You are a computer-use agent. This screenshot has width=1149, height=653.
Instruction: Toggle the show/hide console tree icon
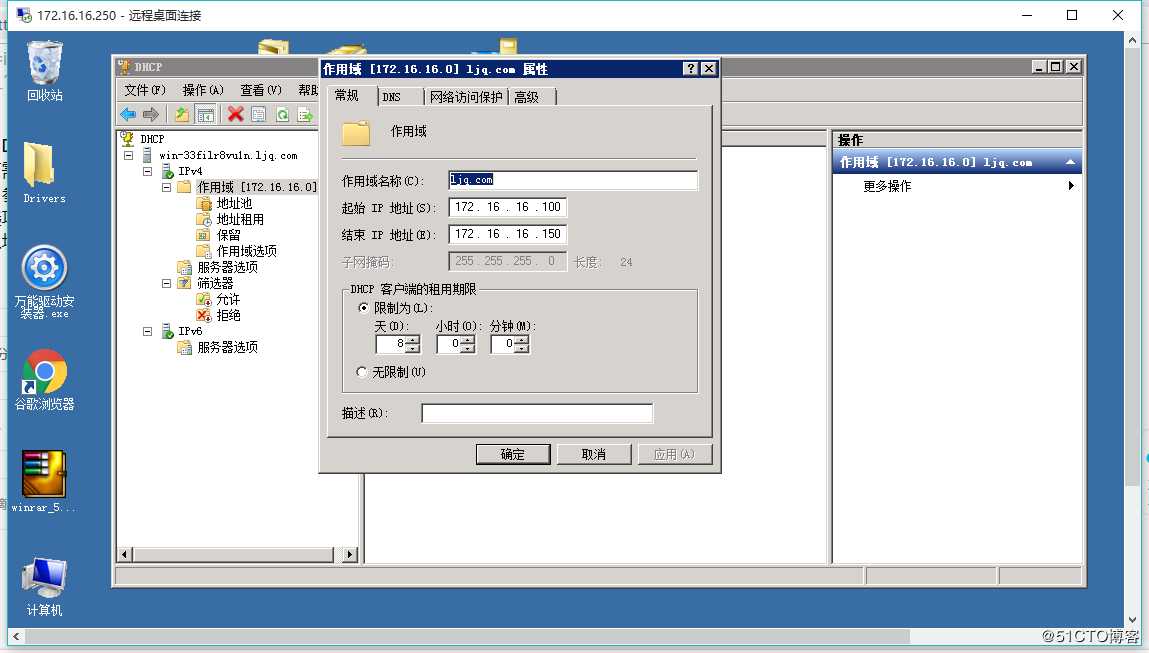[206, 114]
